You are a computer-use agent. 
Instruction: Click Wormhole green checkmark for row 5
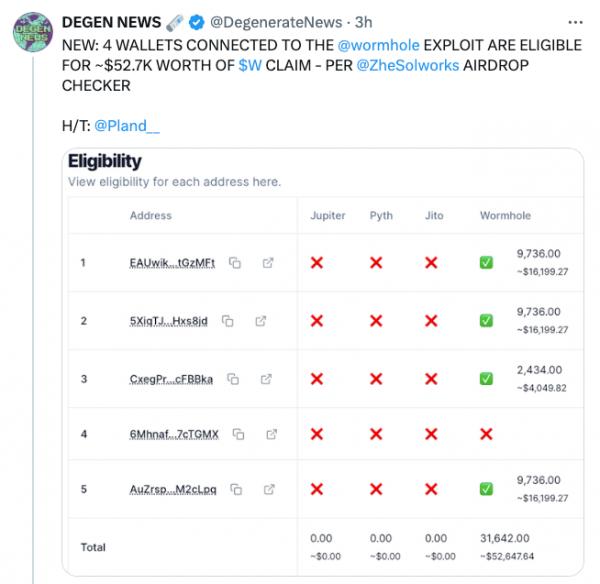point(486,490)
